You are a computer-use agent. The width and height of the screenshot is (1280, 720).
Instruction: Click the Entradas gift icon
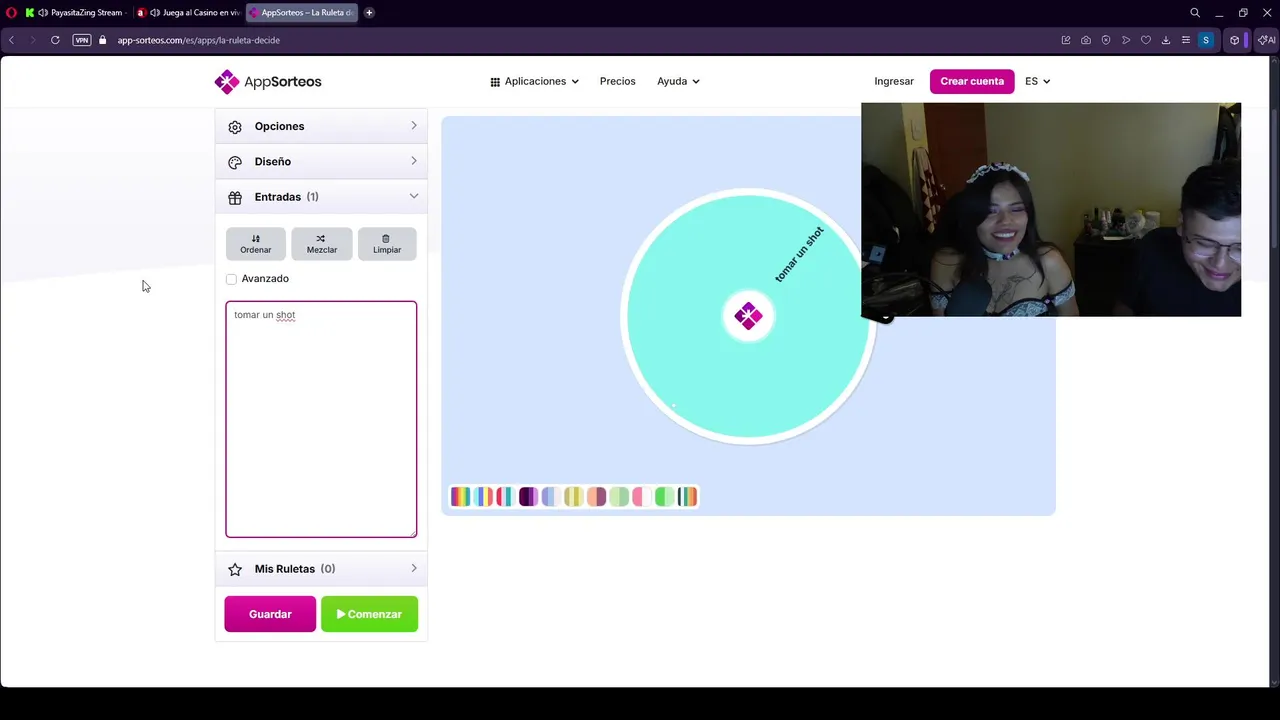235,197
